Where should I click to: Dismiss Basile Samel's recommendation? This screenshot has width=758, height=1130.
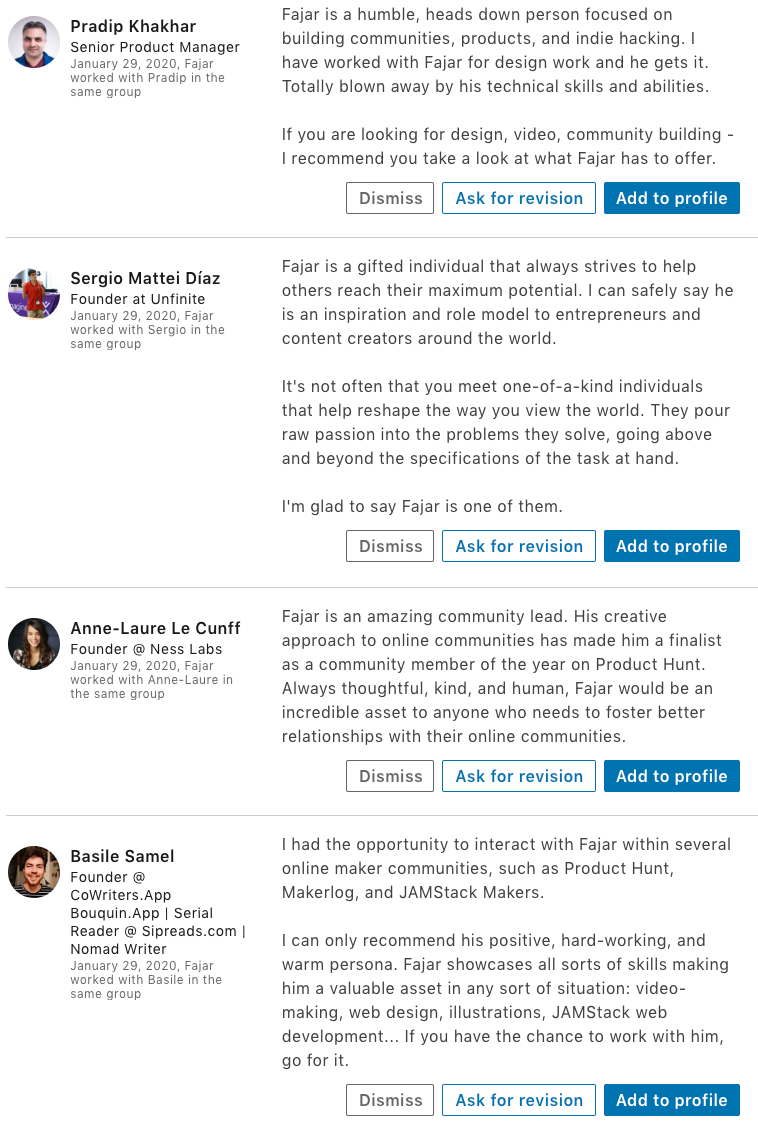(x=390, y=1100)
